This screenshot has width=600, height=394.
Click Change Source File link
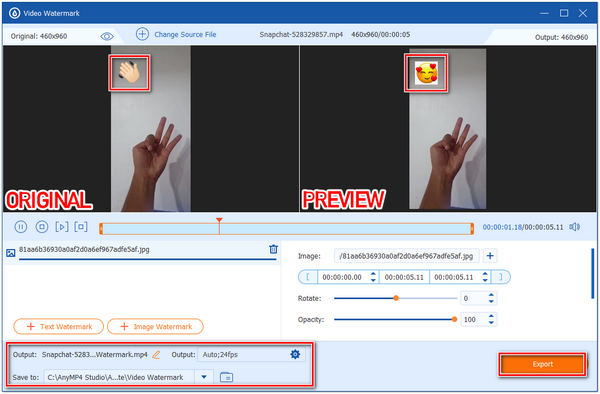point(185,34)
